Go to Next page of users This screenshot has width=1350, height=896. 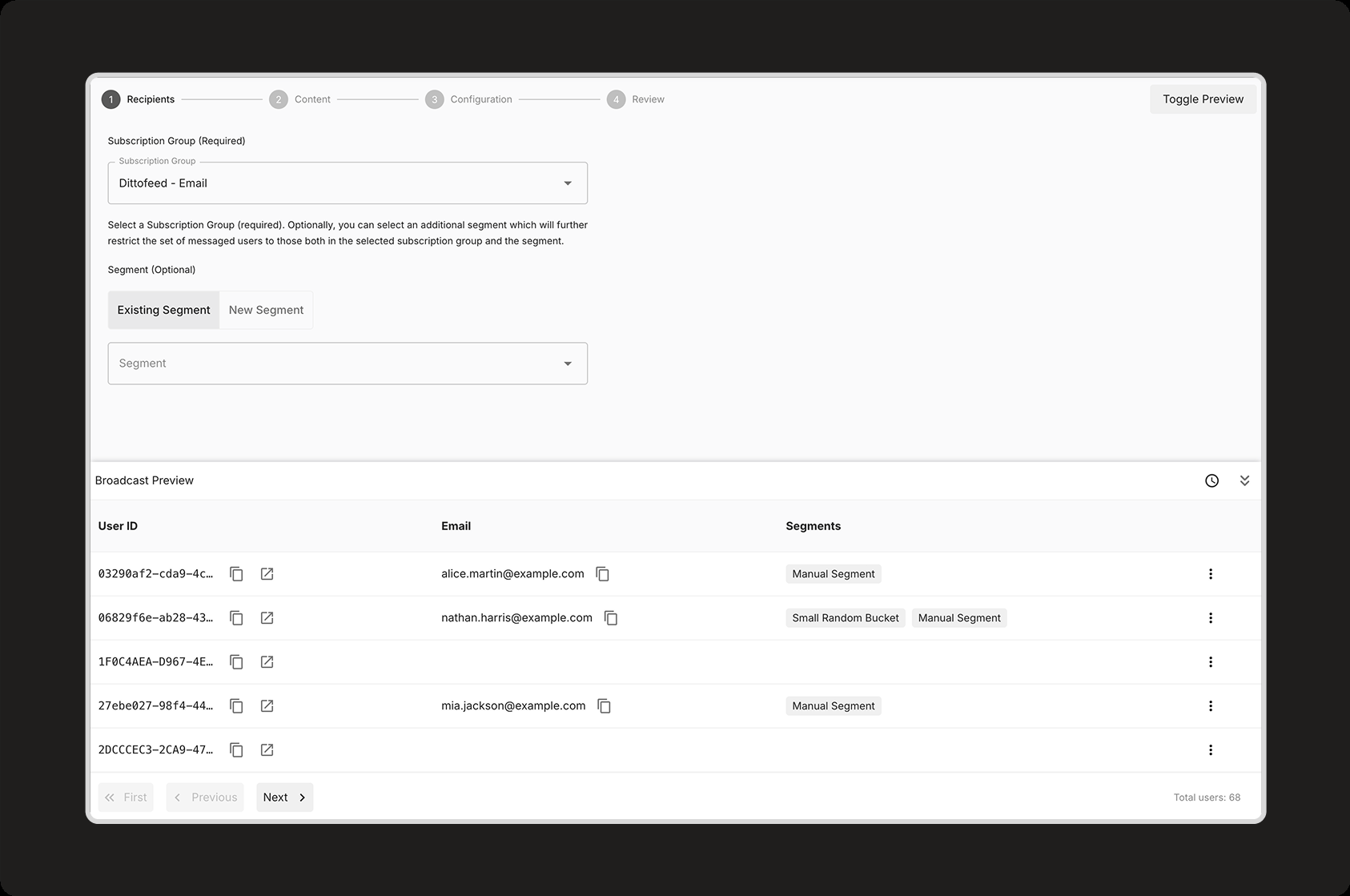[285, 798]
